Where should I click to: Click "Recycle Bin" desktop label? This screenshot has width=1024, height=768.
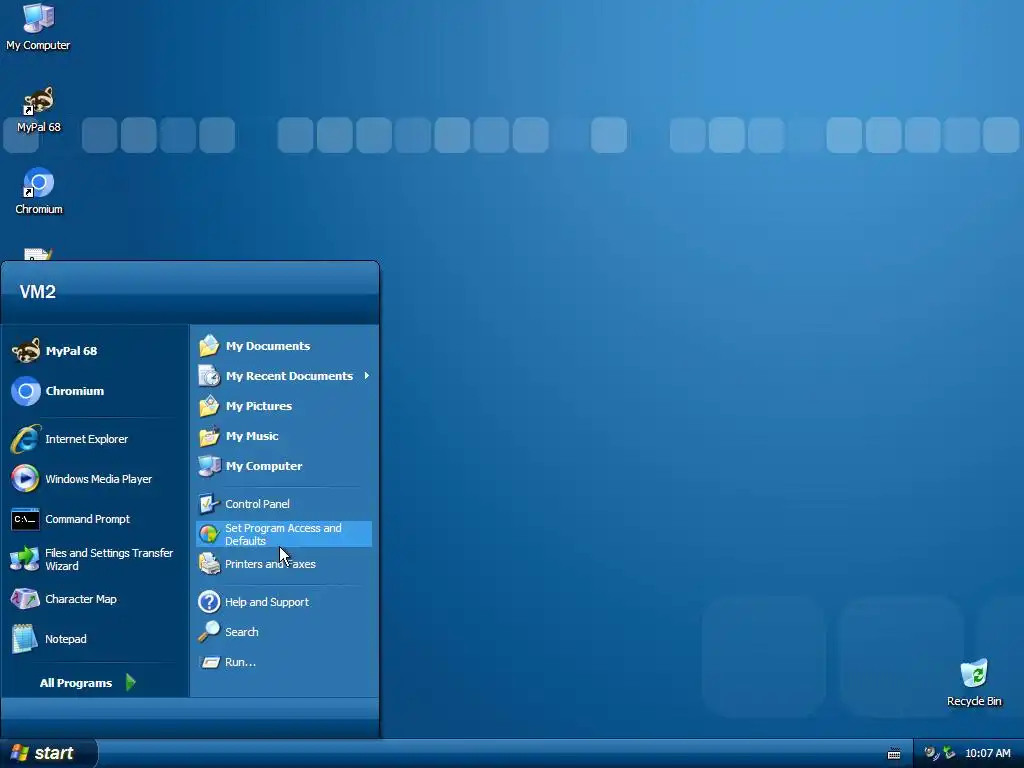point(974,701)
